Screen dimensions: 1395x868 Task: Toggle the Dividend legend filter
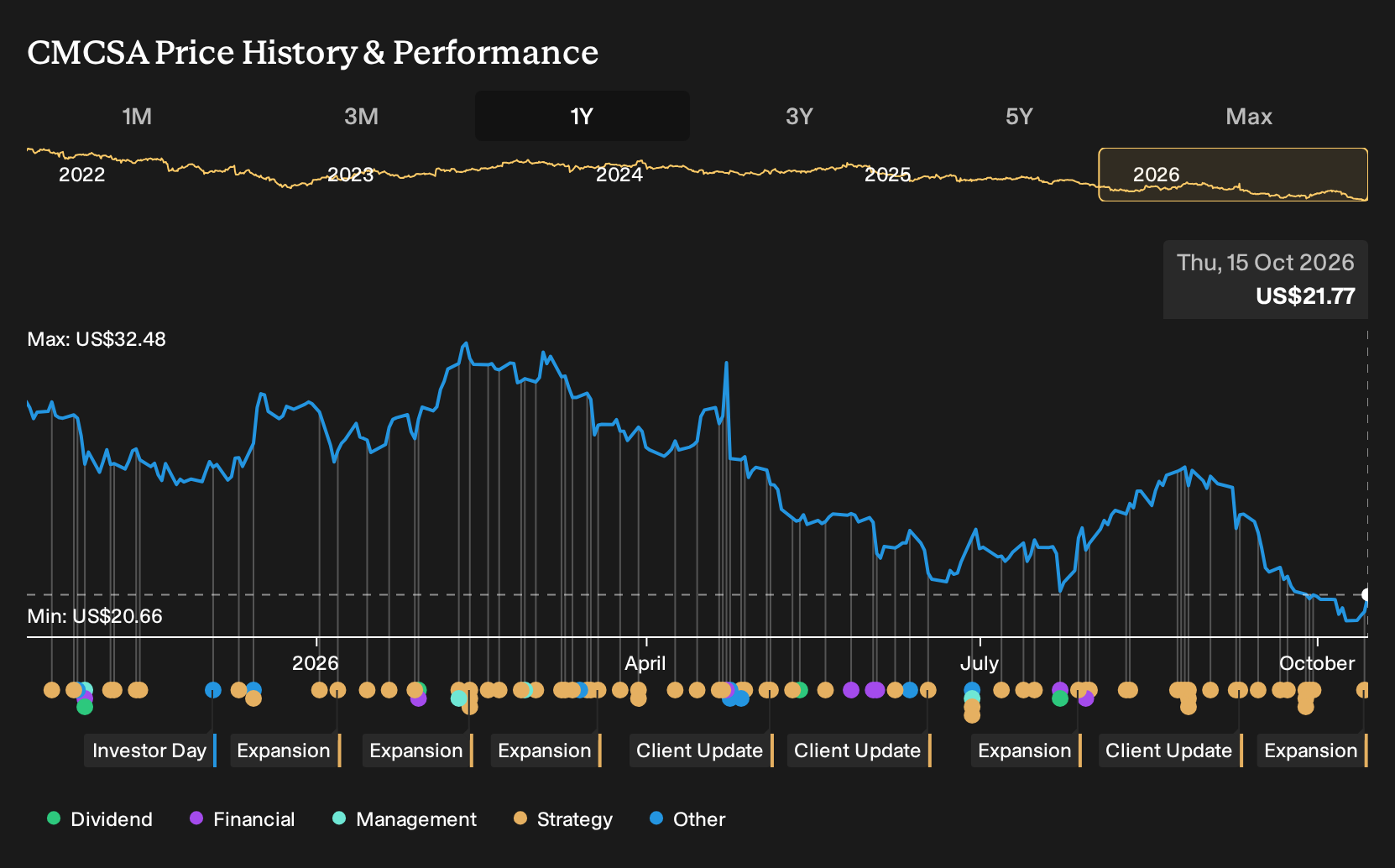tap(100, 819)
